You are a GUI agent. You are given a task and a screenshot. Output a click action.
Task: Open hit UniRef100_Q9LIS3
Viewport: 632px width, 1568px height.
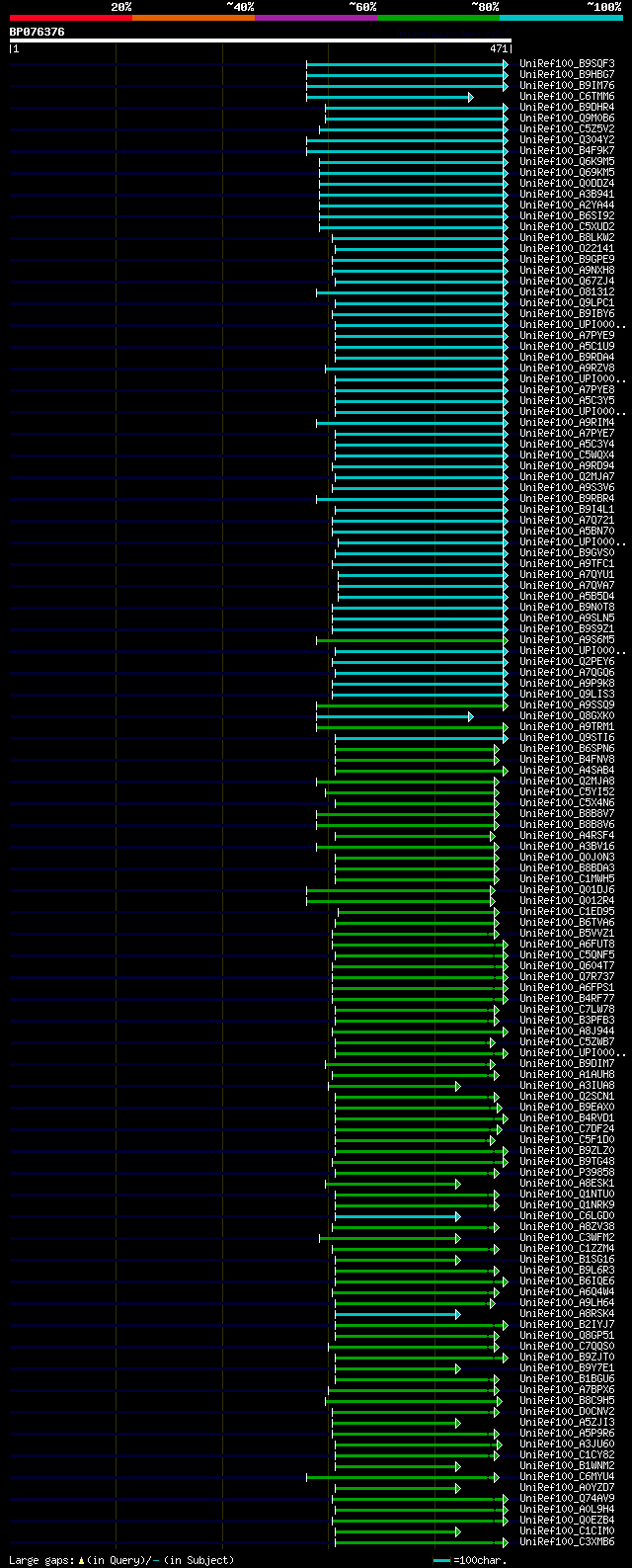[567, 695]
